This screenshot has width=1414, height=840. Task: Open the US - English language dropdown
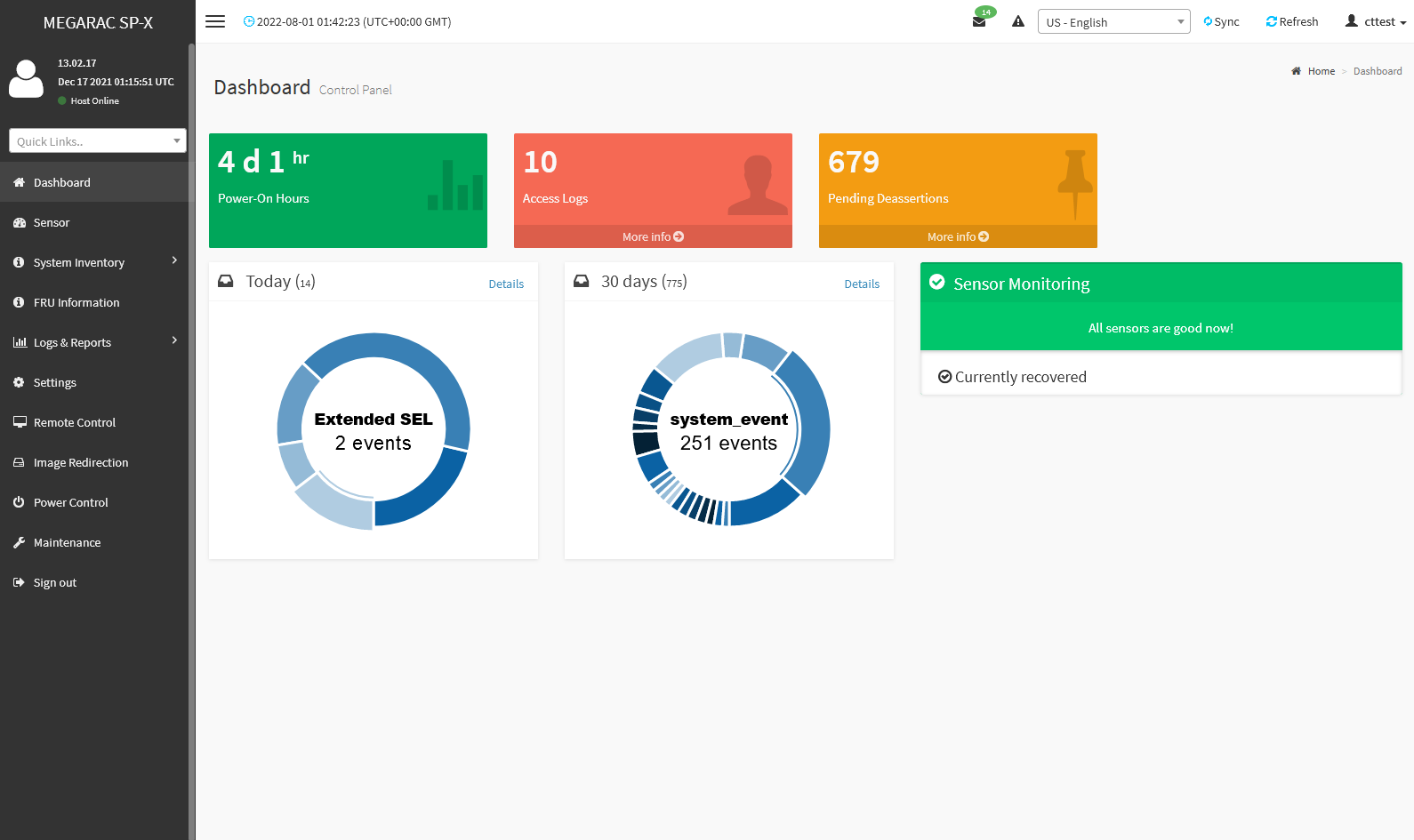[1113, 22]
